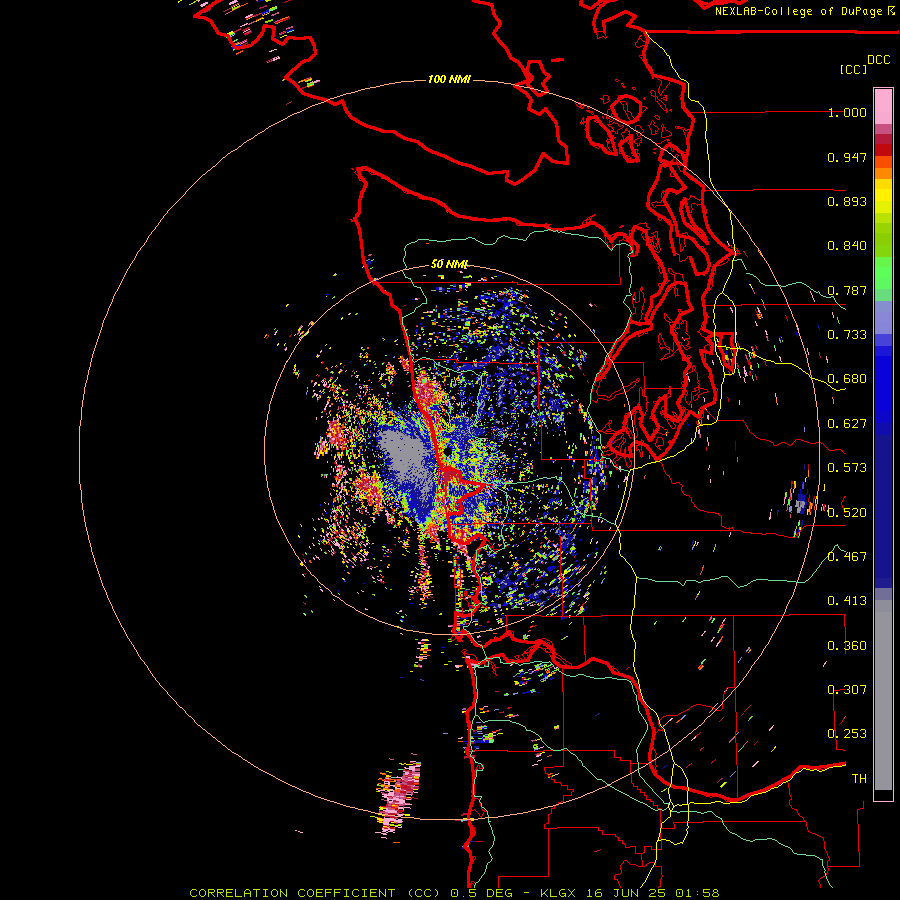The width and height of the screenshot is (900, 900).
Task: Pick the pink swatch at the color bar top
Action: (x=883, y=106)
